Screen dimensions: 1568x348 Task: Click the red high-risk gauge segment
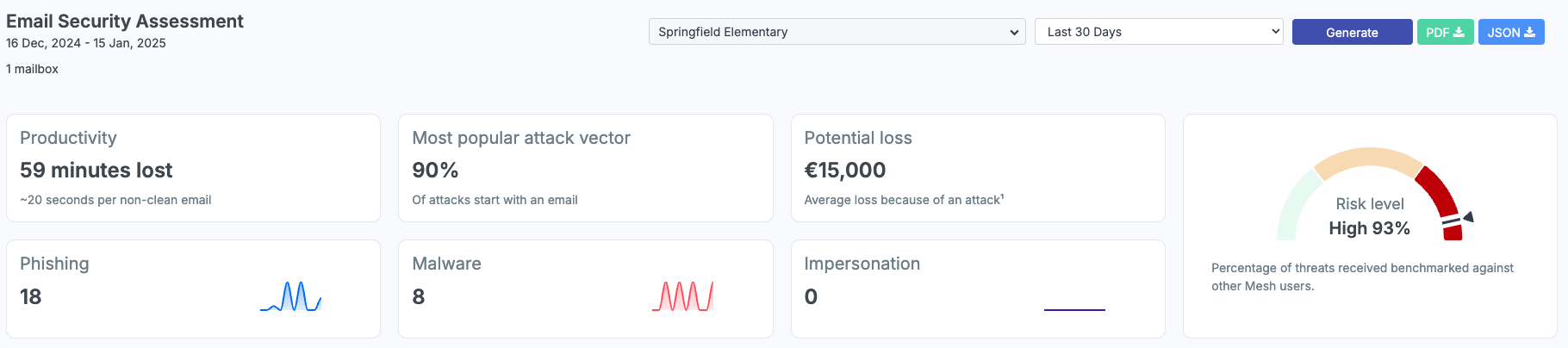1437,189
